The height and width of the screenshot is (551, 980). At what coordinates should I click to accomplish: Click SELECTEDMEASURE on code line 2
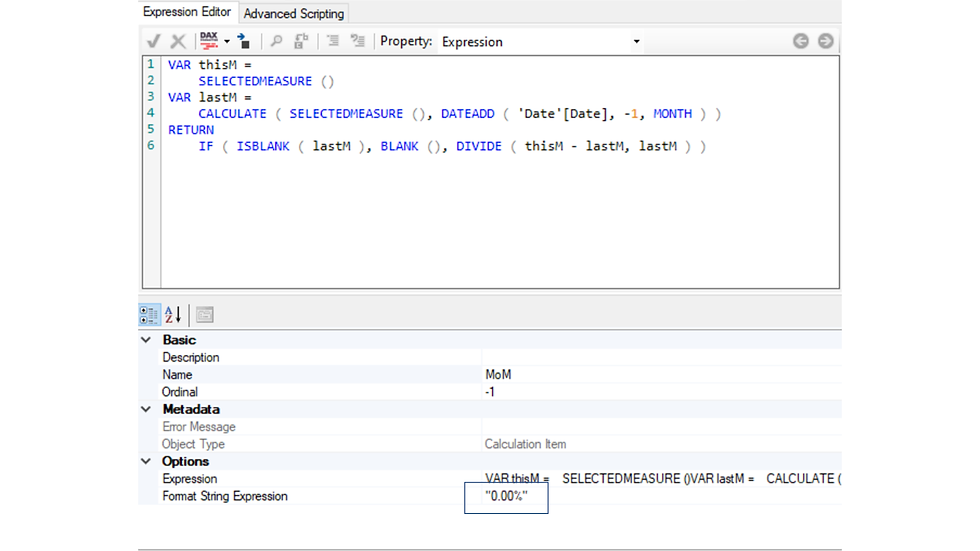255,81
